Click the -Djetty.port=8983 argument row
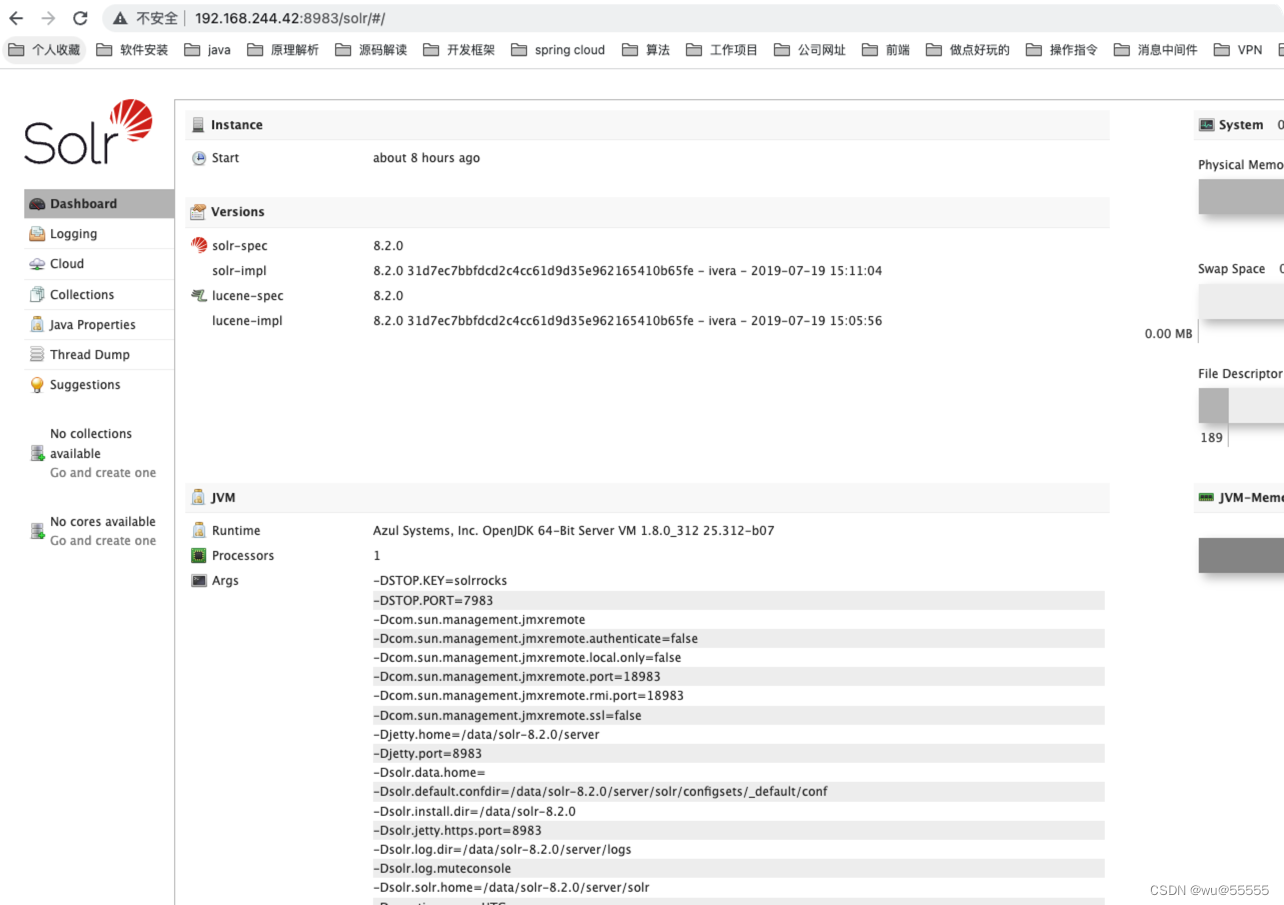 point(738,753)
